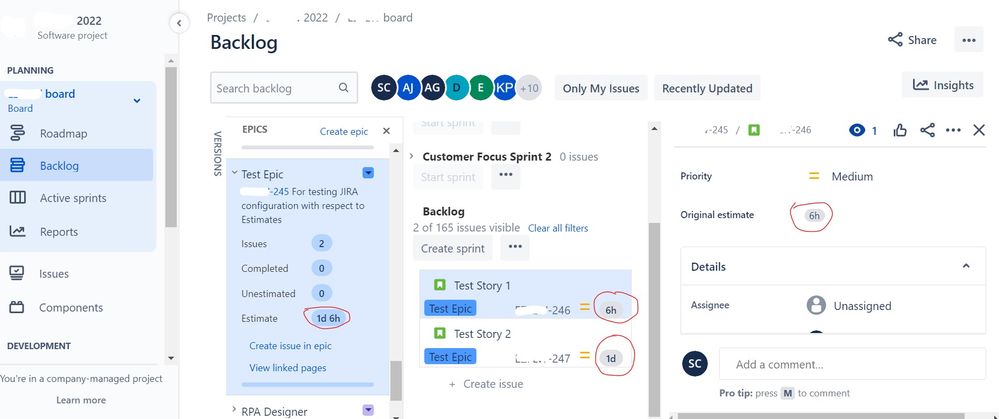Close the Epics panel
Image resolution: width=999 pixels, height=419 pixels.
coord(386,131)
